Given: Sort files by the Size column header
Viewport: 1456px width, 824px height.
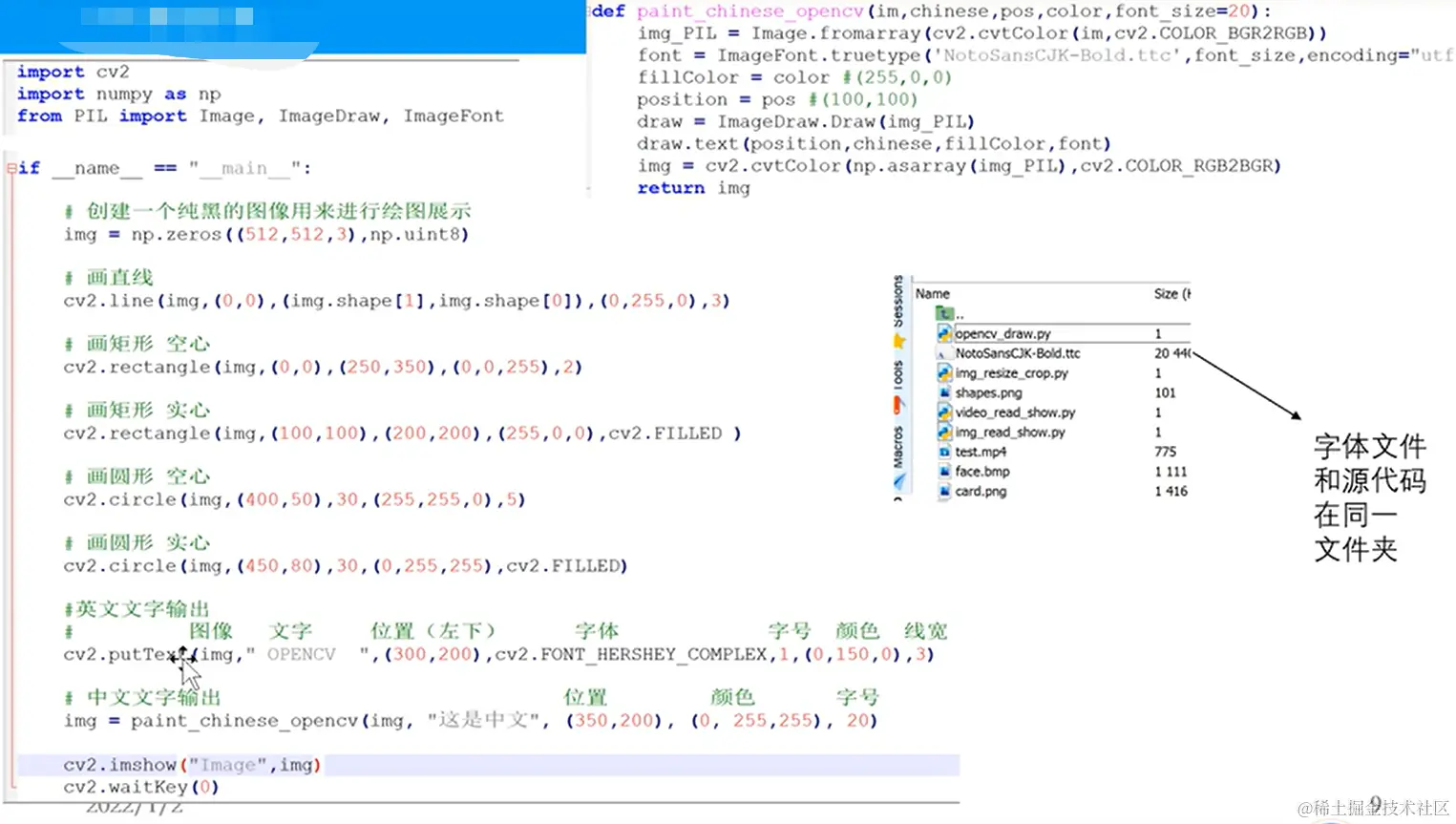Looking at the screenshot, I should click(x=1171, y=294).
